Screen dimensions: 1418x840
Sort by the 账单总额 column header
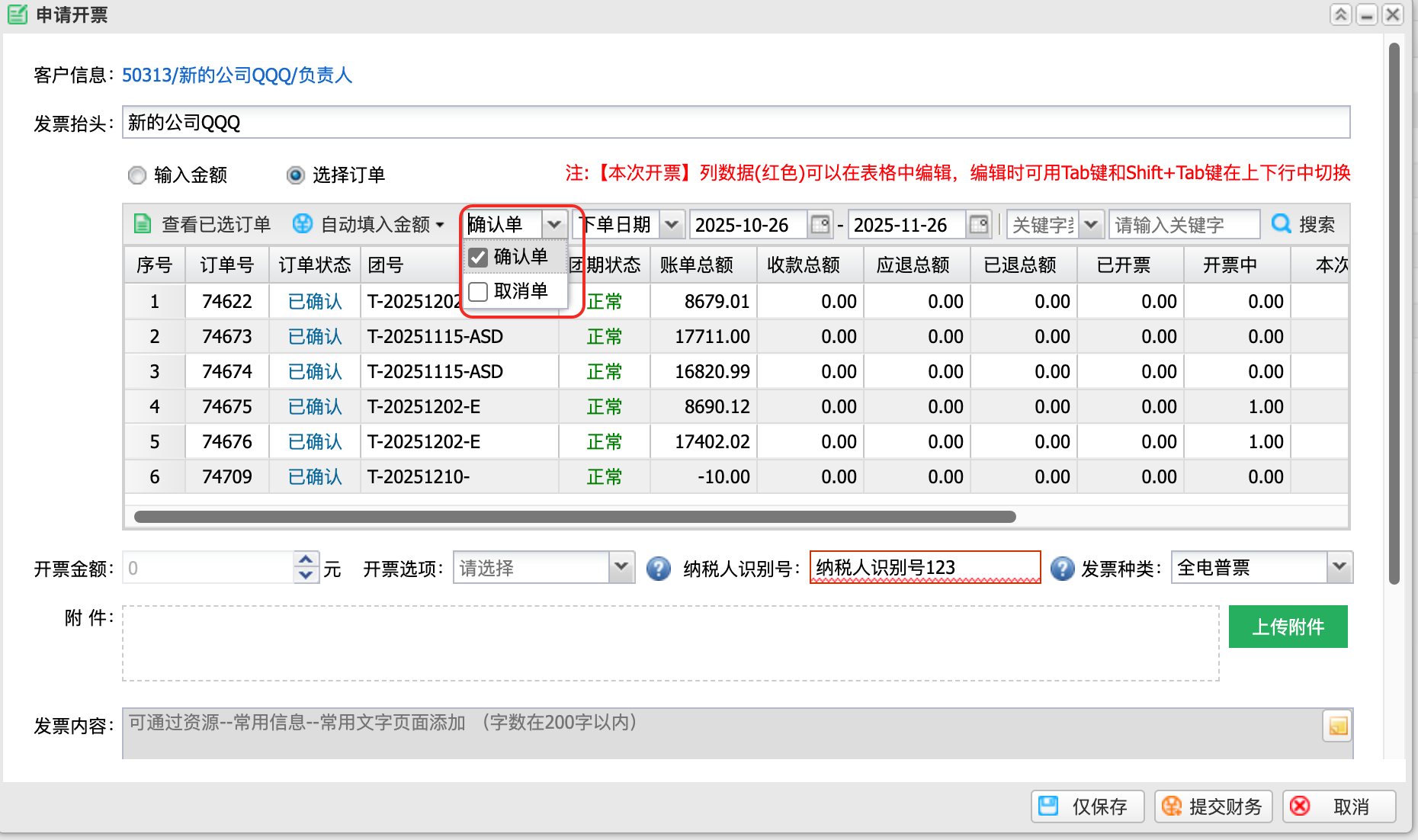(x=696, y=265)
